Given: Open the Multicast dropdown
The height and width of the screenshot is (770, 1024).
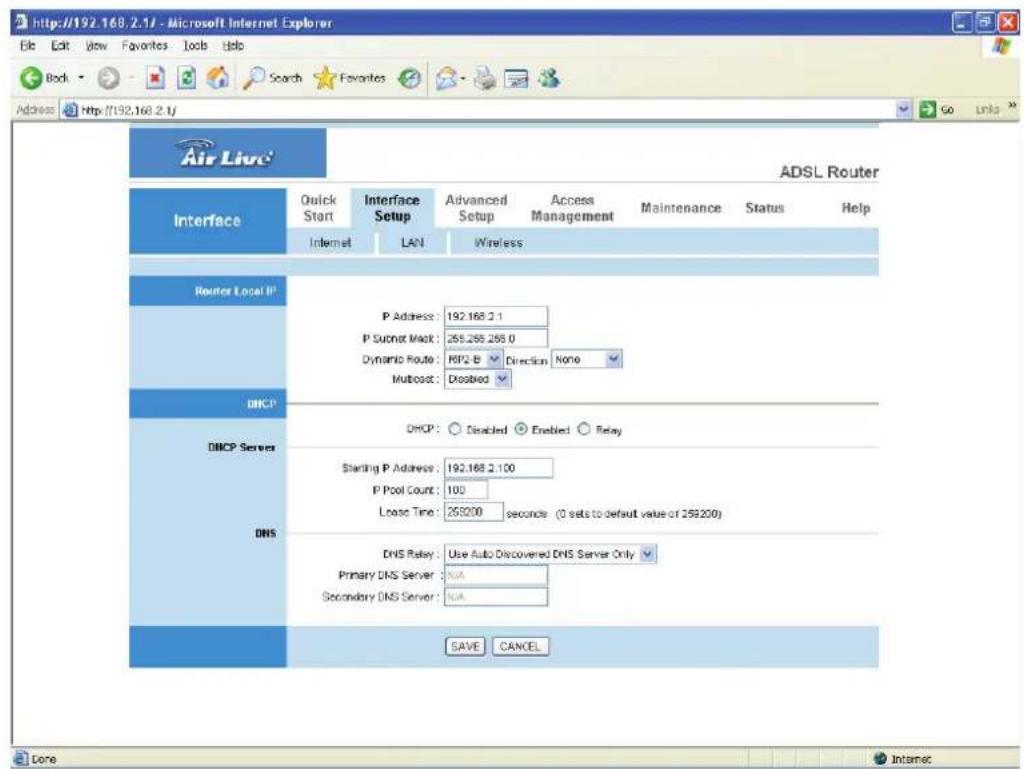Looking at the screenshot, I should coord(477,379).
